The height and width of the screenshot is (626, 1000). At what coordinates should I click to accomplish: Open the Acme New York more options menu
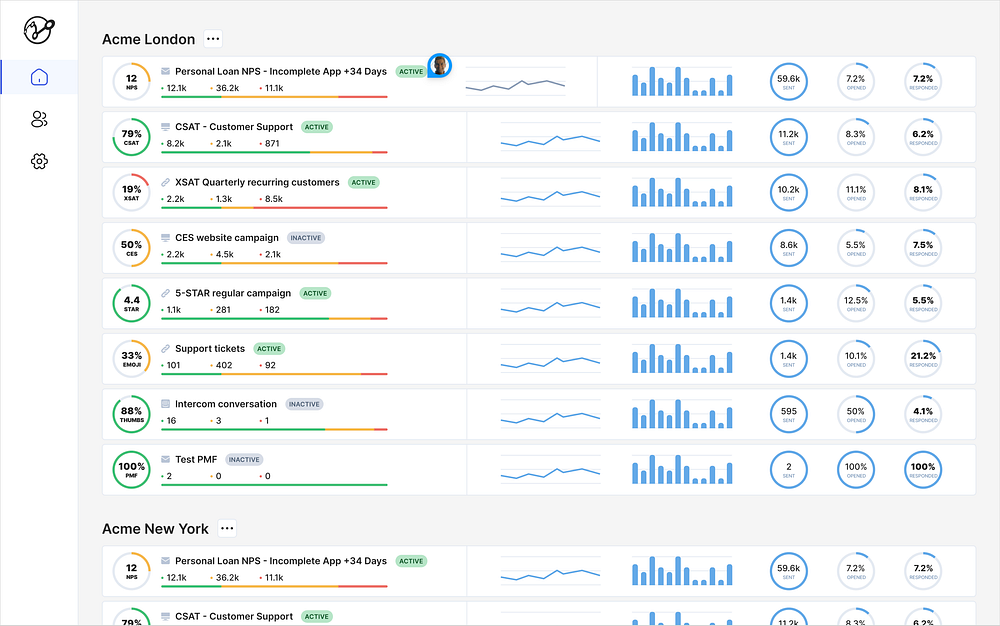click(227, 528)
